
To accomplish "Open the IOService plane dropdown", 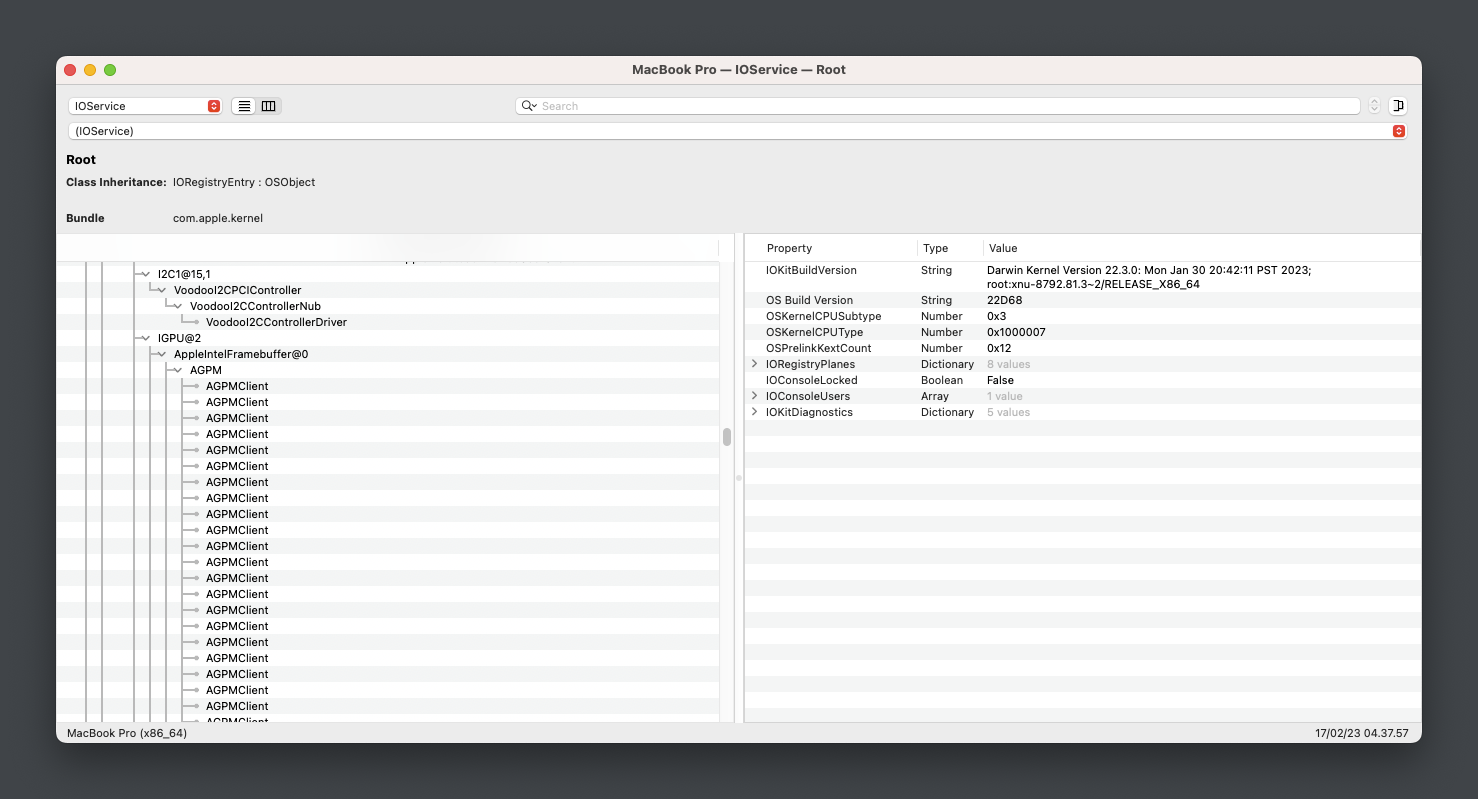I will point(145,106).
